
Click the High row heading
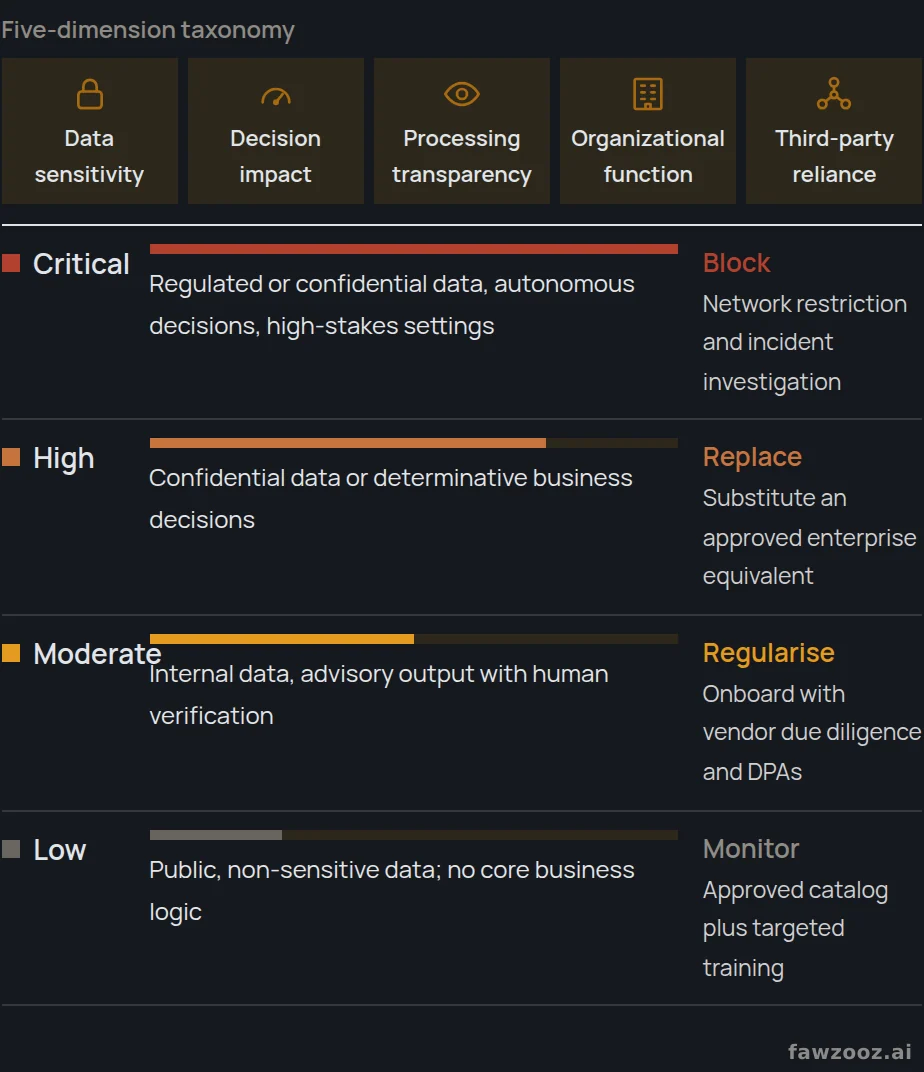(x=64, y=458)
